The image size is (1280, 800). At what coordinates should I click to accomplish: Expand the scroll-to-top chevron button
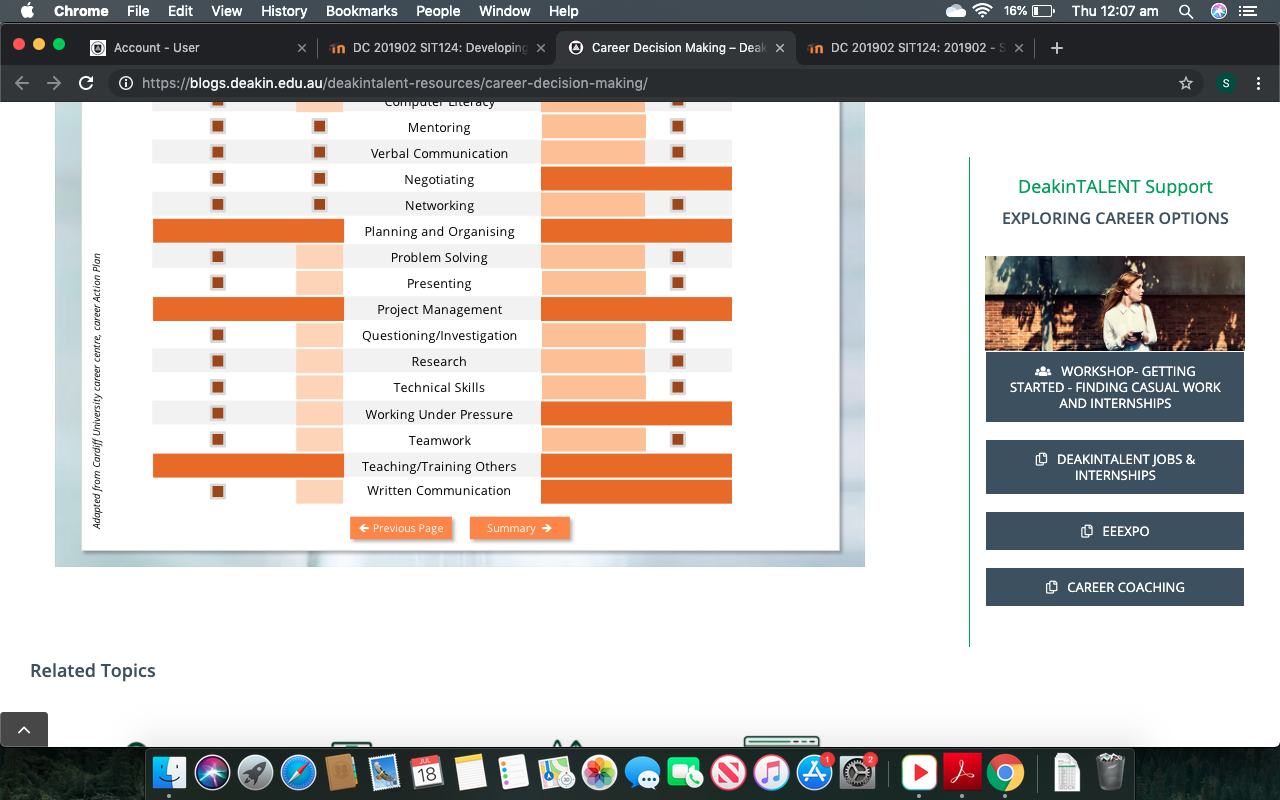(24, 730)
